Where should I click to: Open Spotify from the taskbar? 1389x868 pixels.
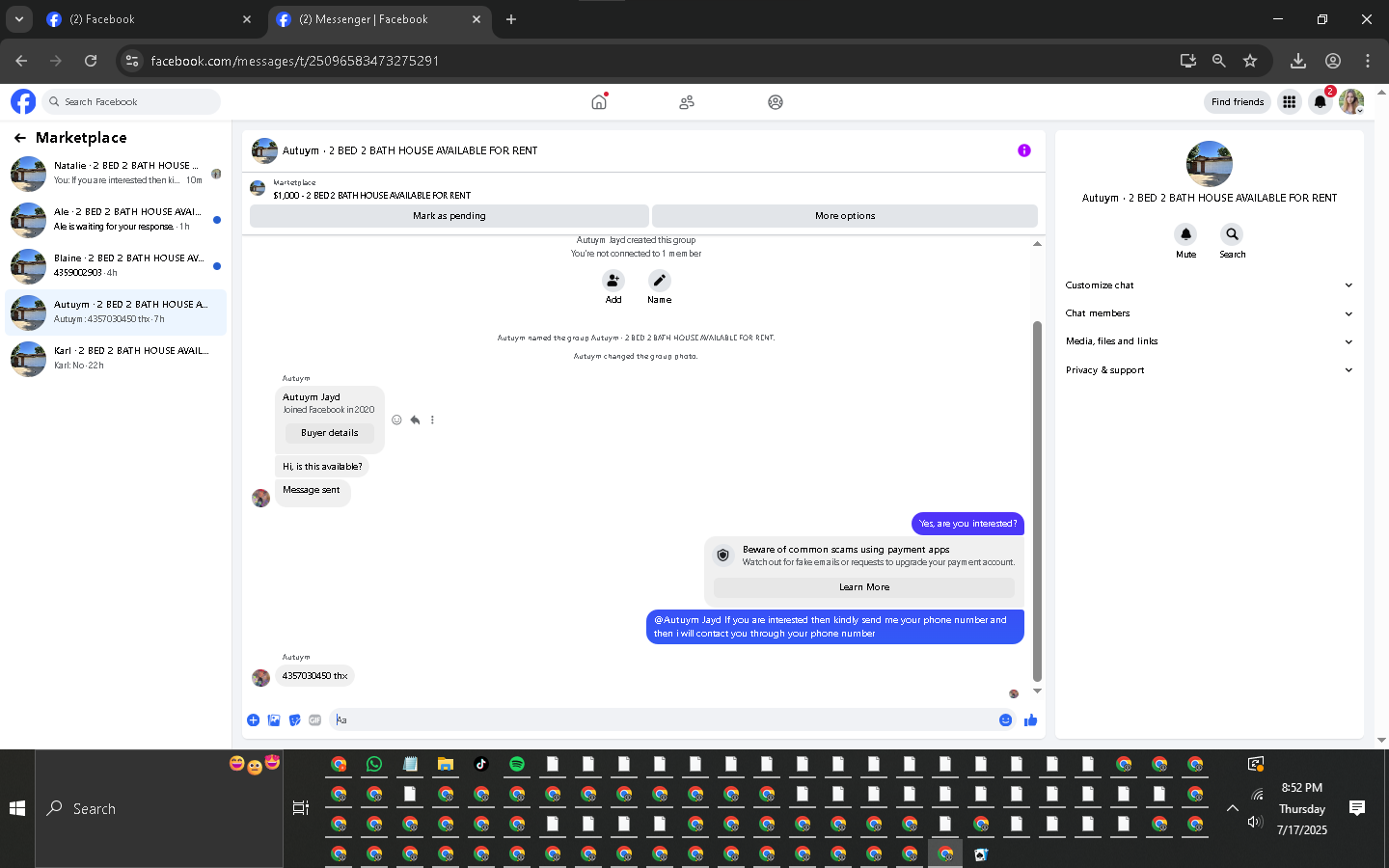pyautogui.click(x=517, y=764)
